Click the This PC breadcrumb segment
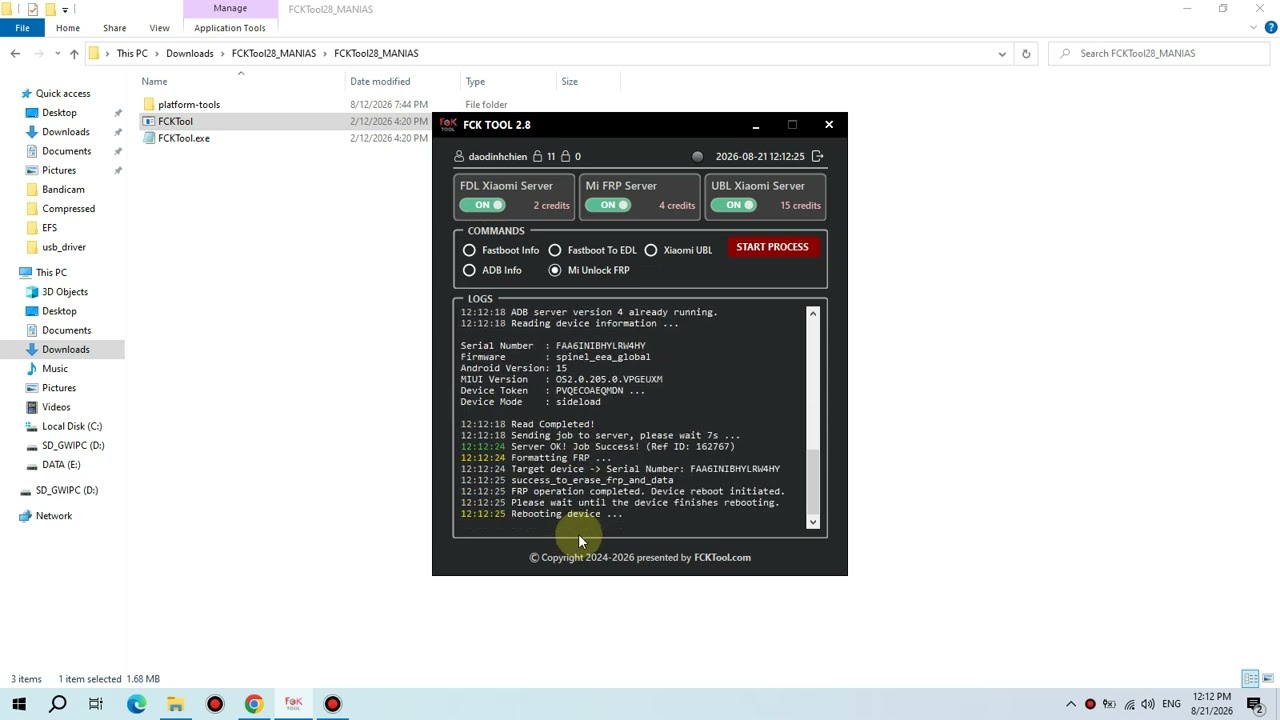 pyautogui.click(x=132, y=53)
